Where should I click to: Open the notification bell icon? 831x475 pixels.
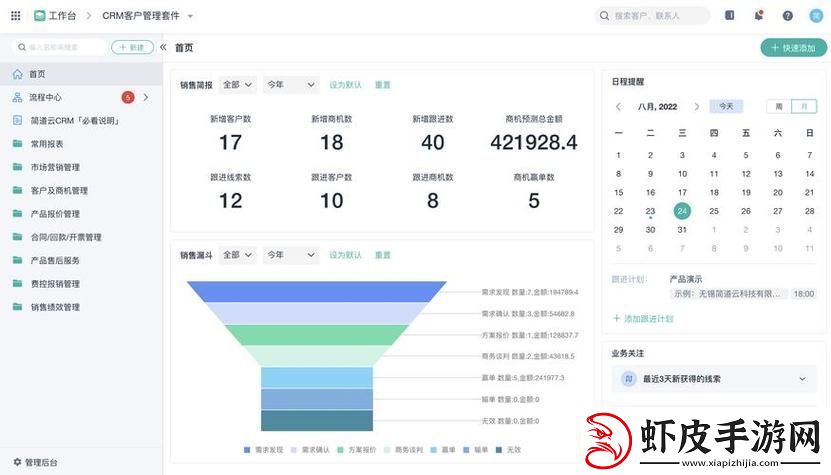[x=759, y=15]
